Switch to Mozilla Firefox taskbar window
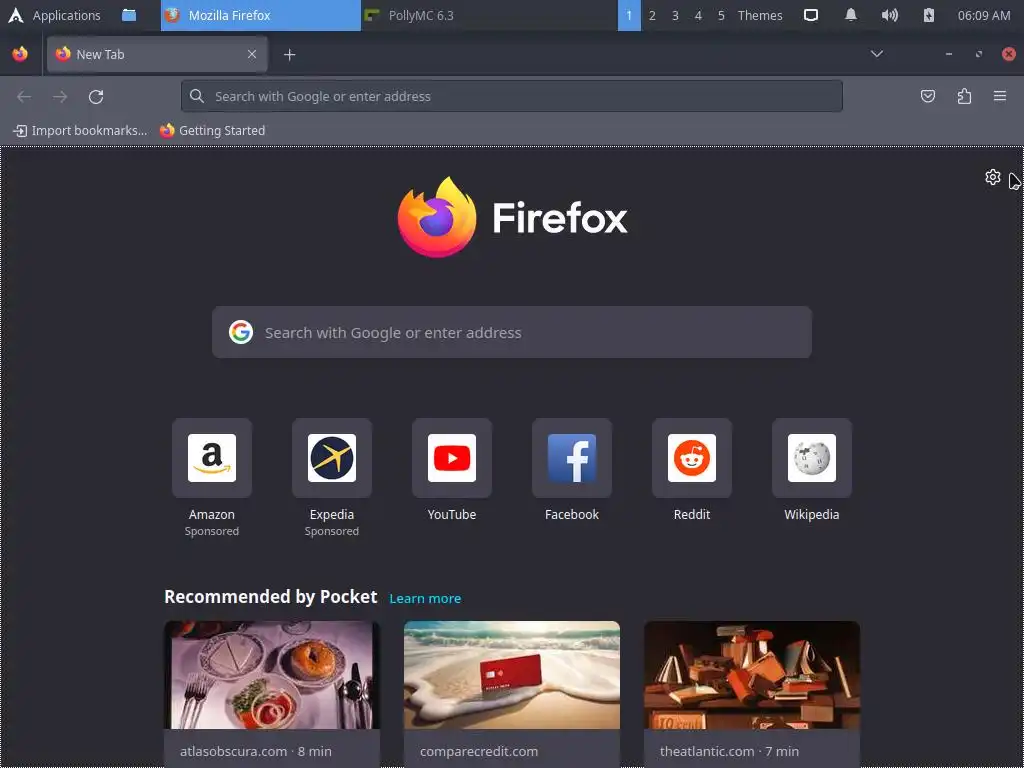 pos(261,15)
